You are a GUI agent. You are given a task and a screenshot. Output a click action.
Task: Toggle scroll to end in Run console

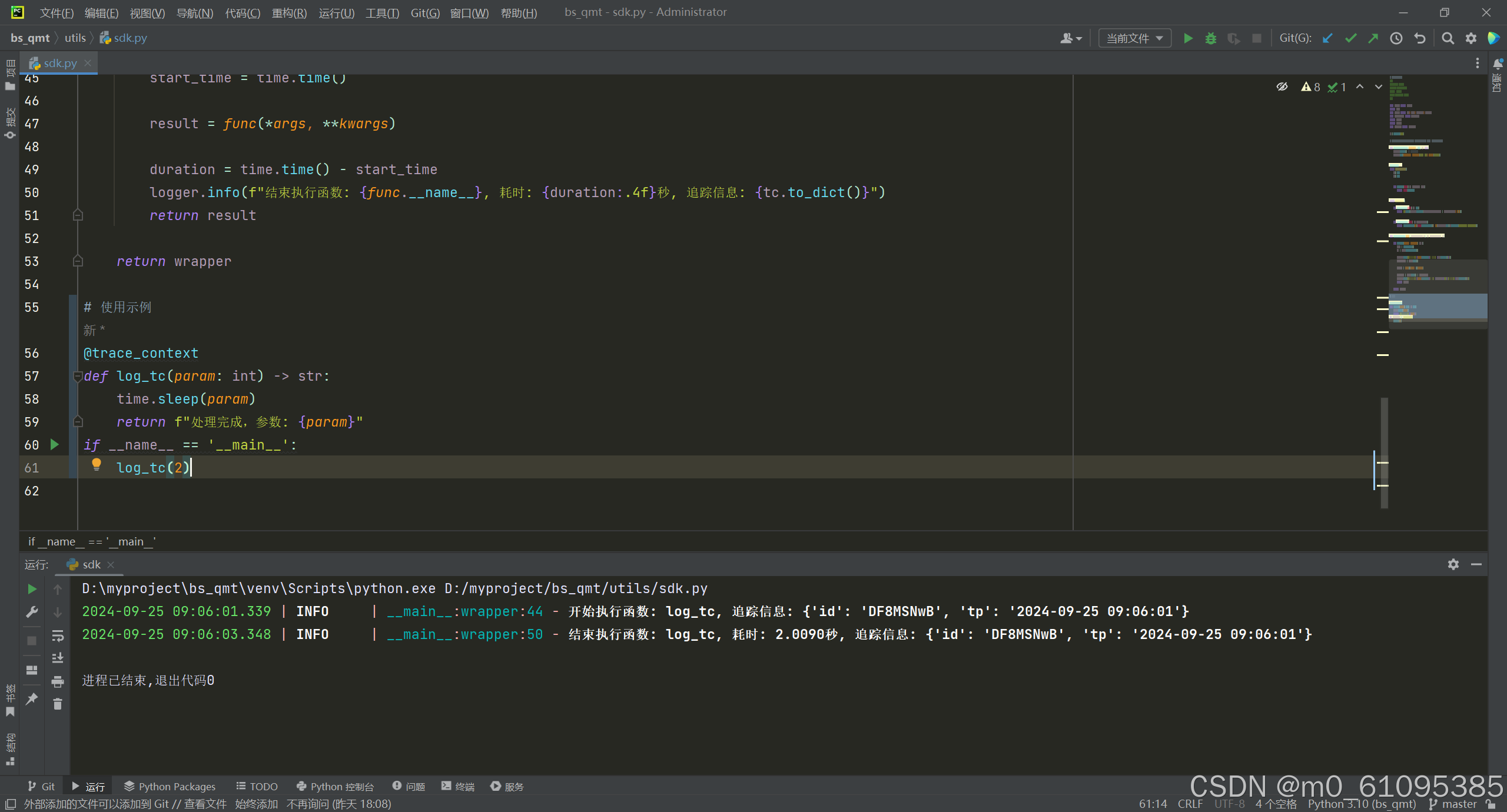coord(57,658)
